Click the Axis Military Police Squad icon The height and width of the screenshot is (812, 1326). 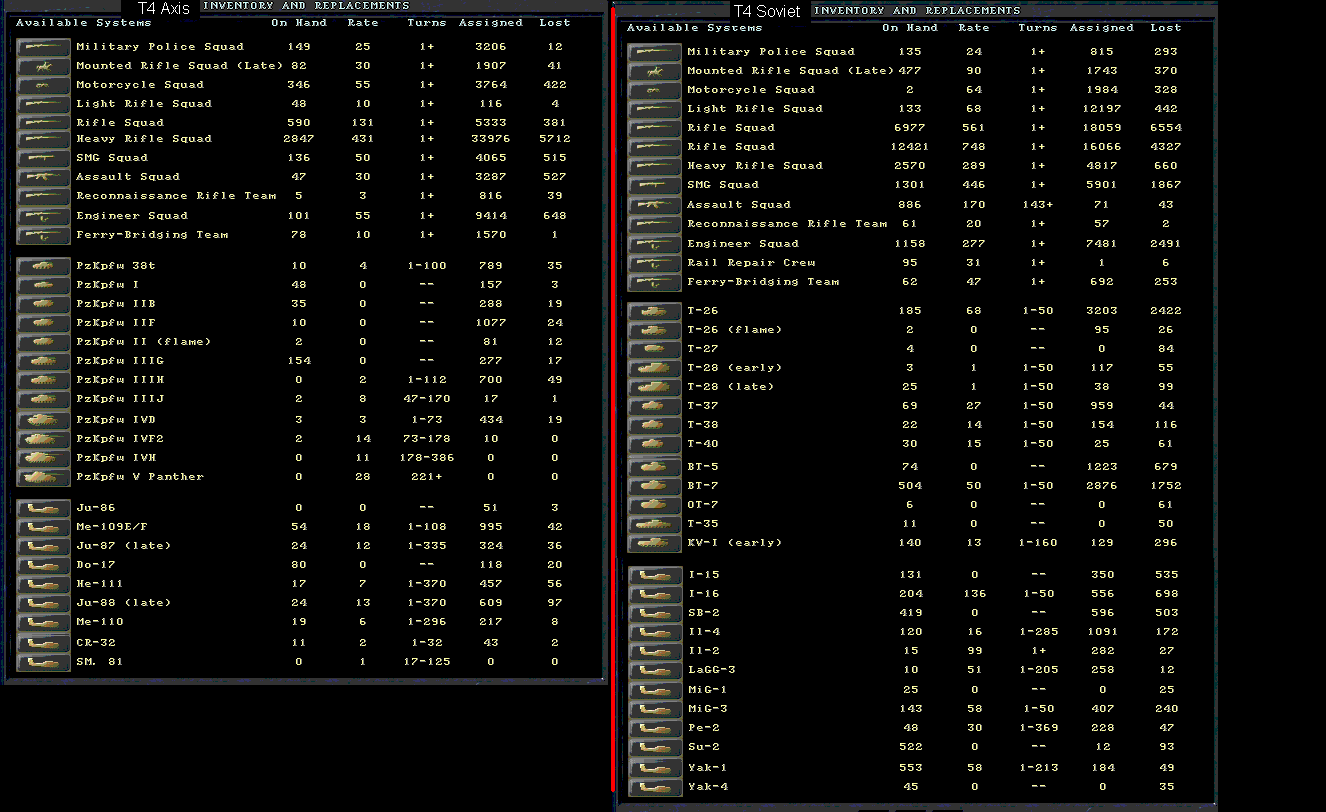(x=44, y=47)
